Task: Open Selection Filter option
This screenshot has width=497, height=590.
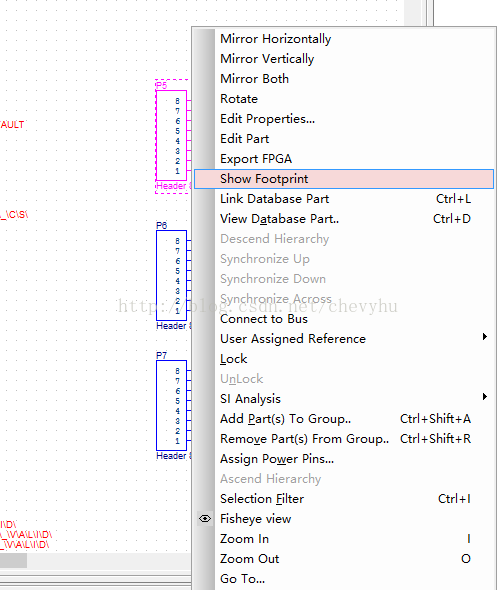Action: click(x=344, y=499)
